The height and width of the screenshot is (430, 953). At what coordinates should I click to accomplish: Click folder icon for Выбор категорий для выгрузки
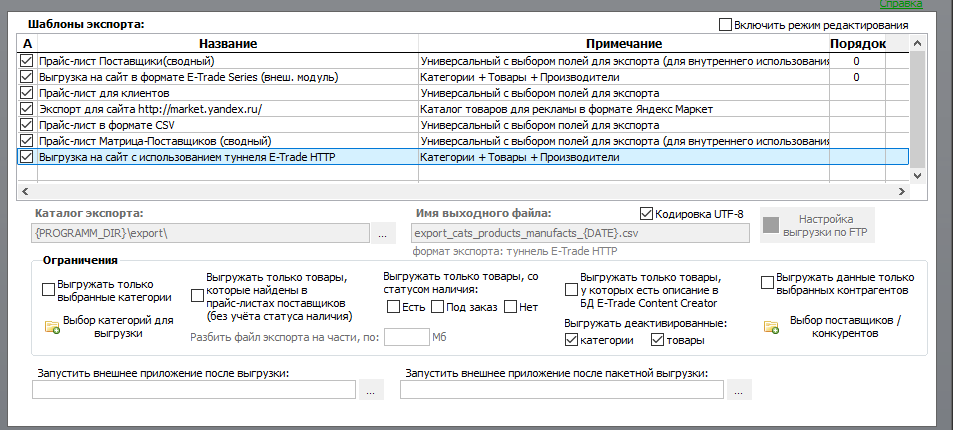(x=52, y=327)
